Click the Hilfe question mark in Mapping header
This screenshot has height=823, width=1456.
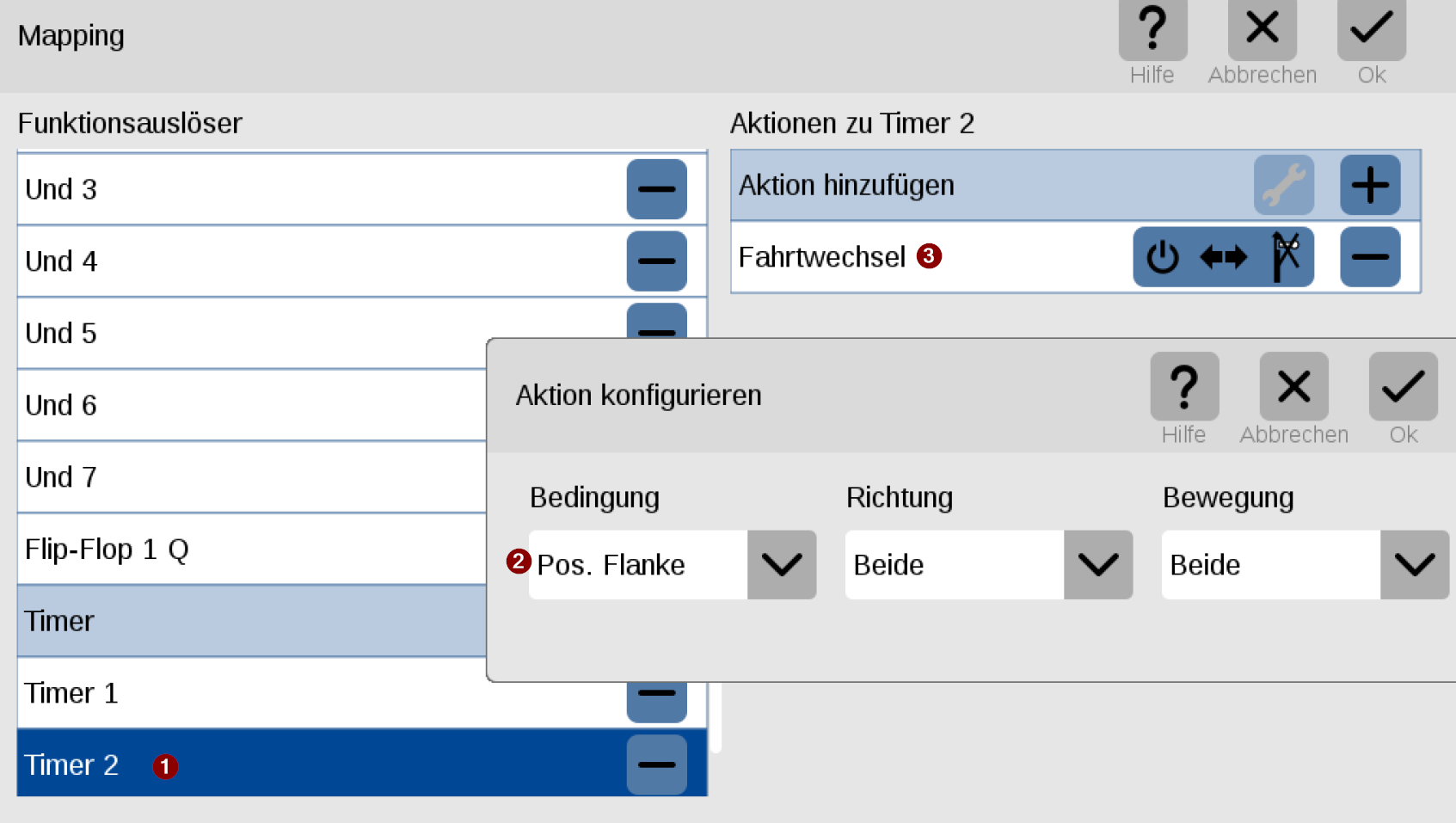tap(1152, 28)
